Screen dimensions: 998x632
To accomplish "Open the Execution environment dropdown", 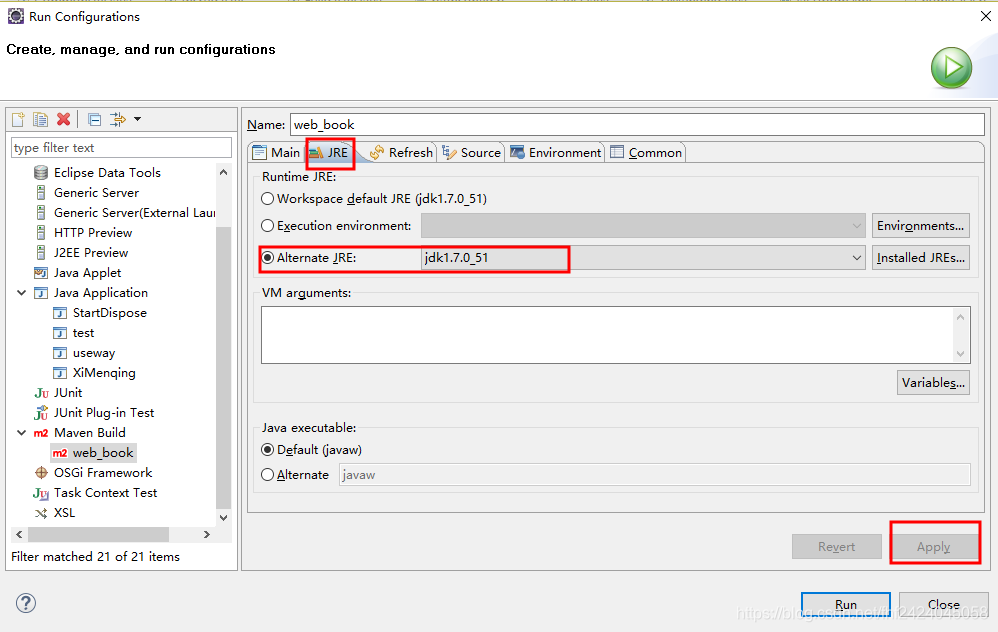I will (x=643, y=226).
